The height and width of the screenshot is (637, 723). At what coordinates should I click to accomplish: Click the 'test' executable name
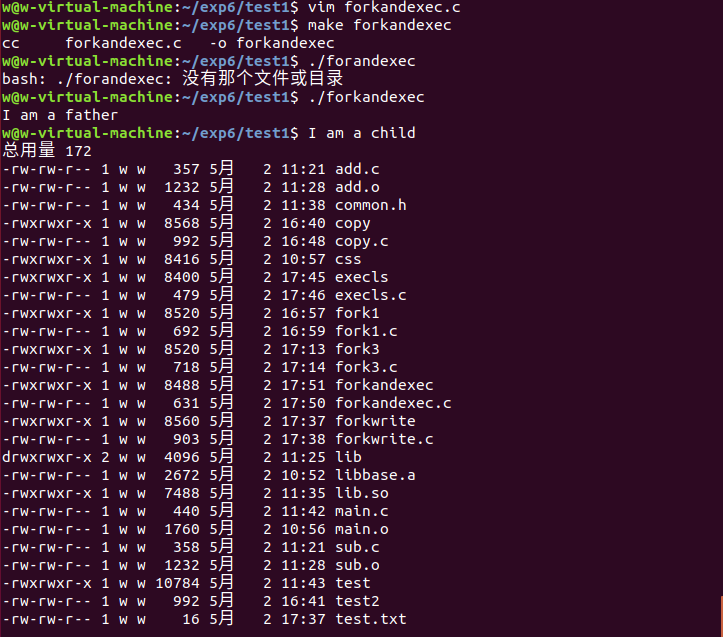tap(352, 583)
